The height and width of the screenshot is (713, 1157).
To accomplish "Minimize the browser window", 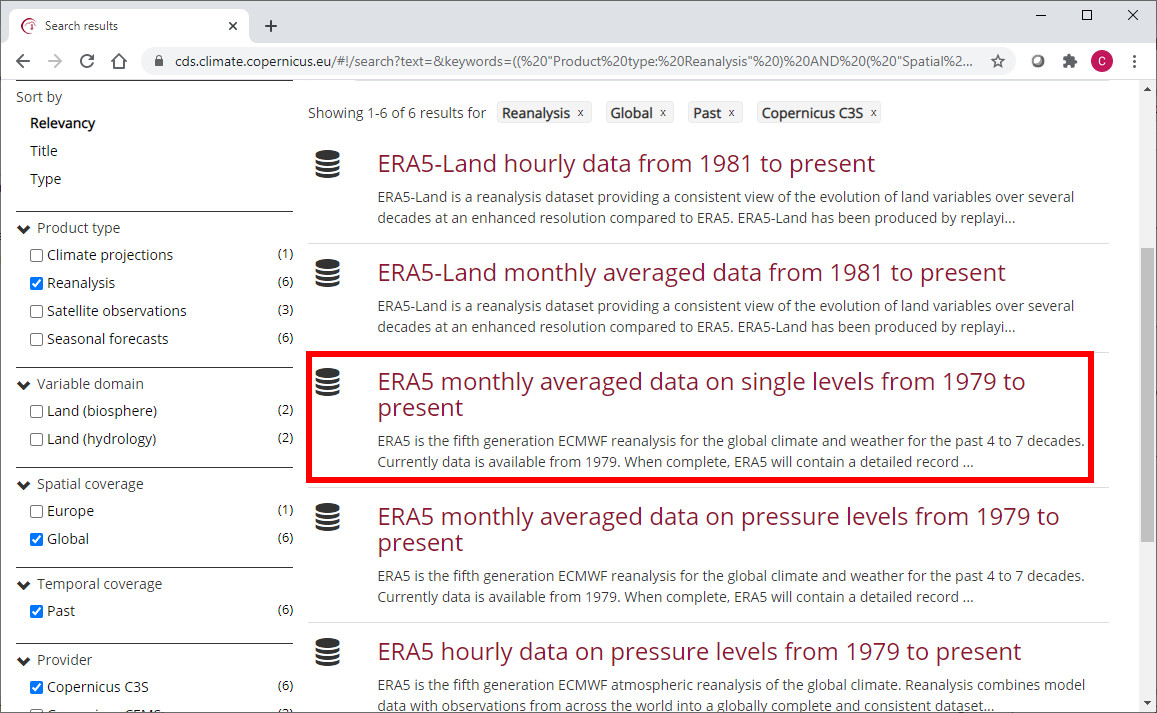I will (1041, 15).
